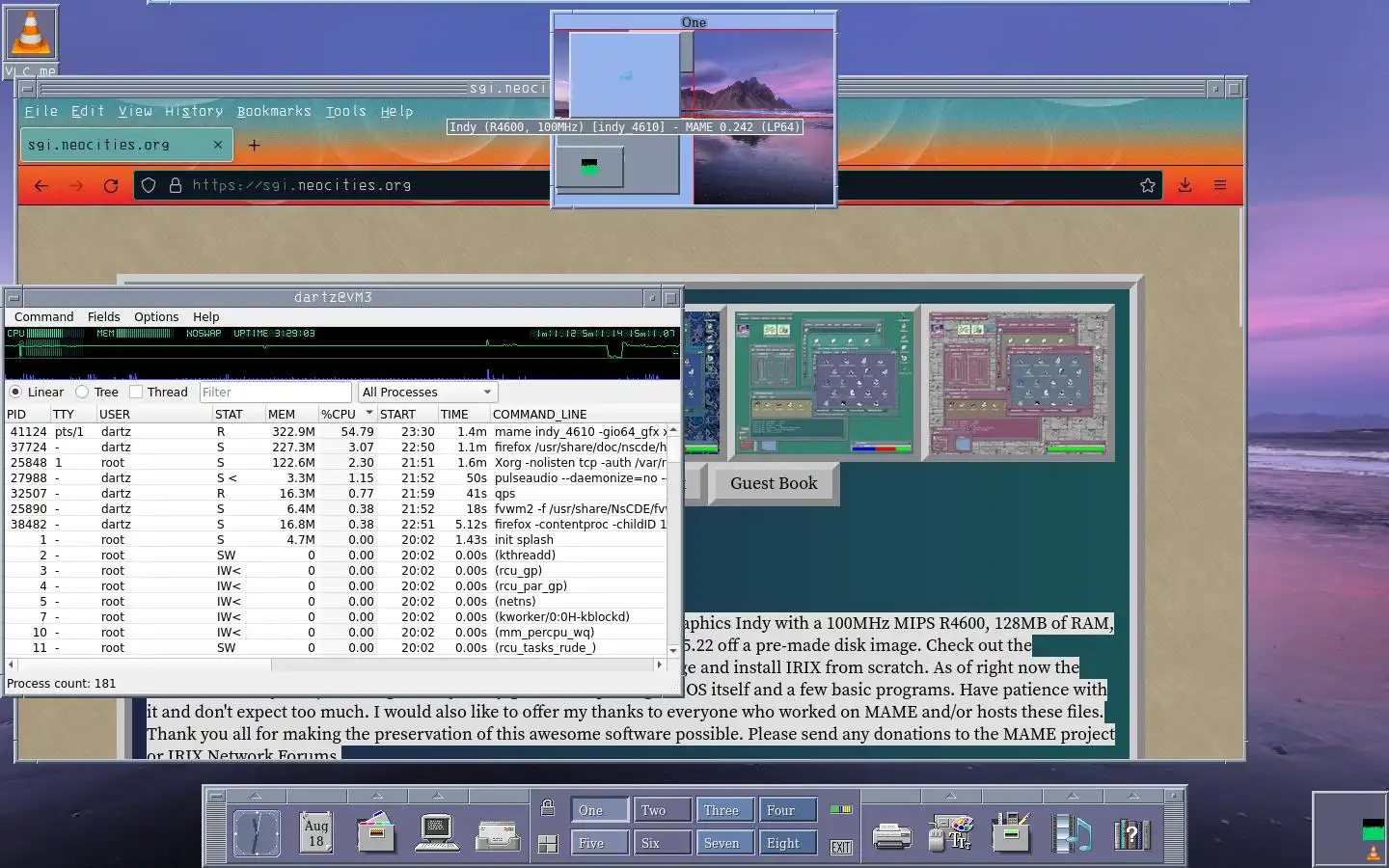The width and height of the screenshot is (1389, 868).
Task: Click the Firefox address bar URL
Action: coord(302,185)
